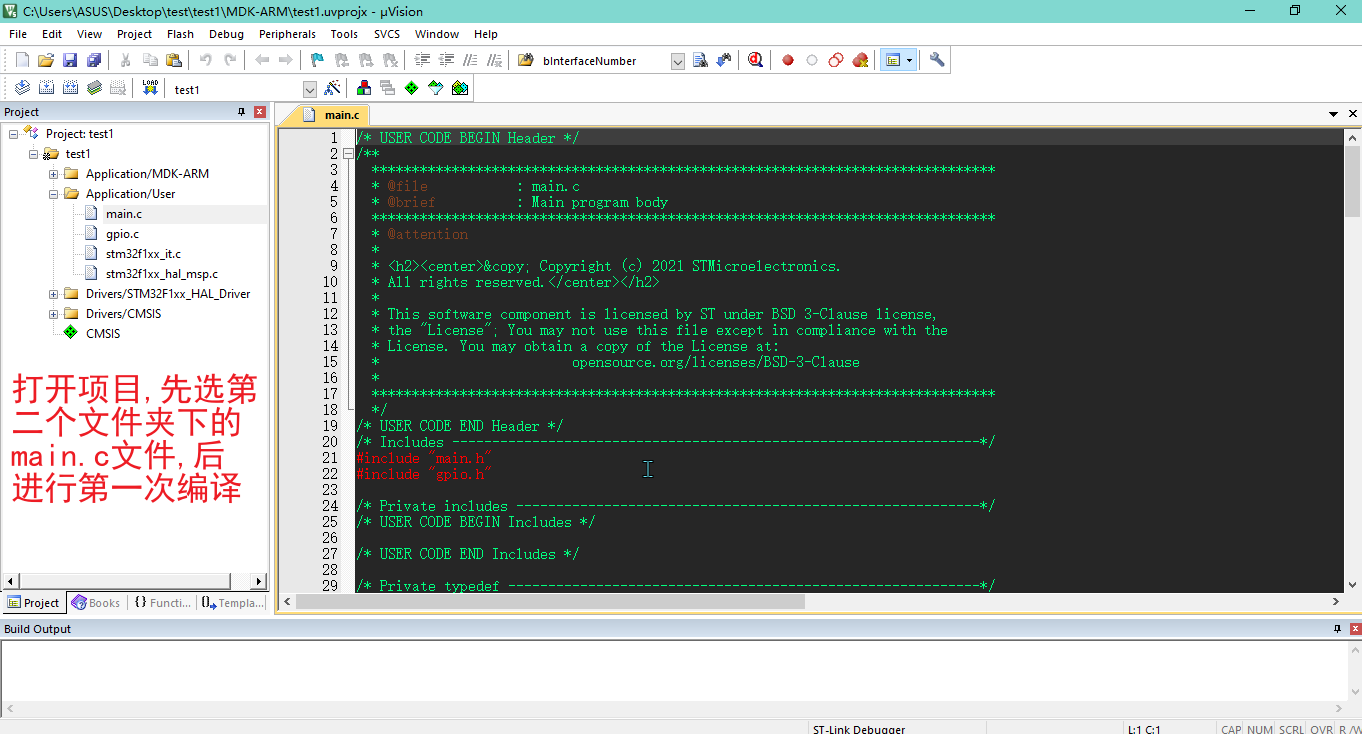Image resolution: width=1362 pixels, height=734 pixels.
Task: Expand the Application/MDK-ARM folder
Action: [53, 174]
